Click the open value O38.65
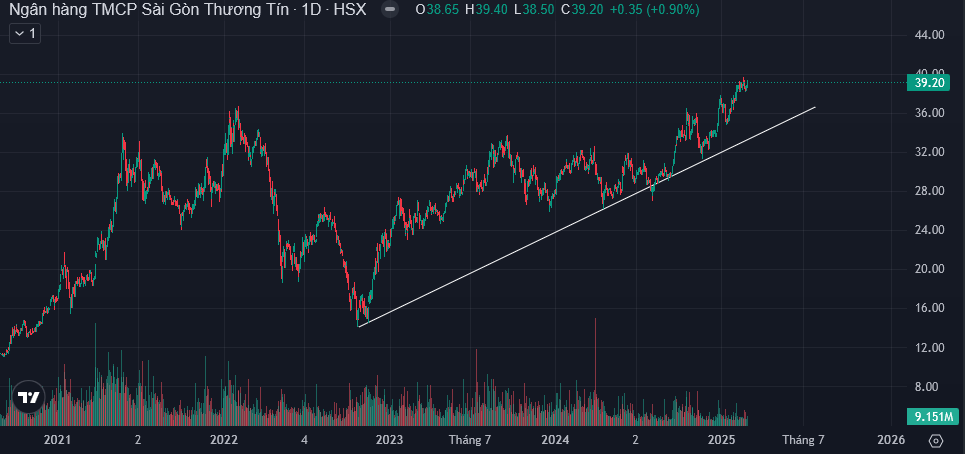This screenshot has height=454, width=965. 437,9
